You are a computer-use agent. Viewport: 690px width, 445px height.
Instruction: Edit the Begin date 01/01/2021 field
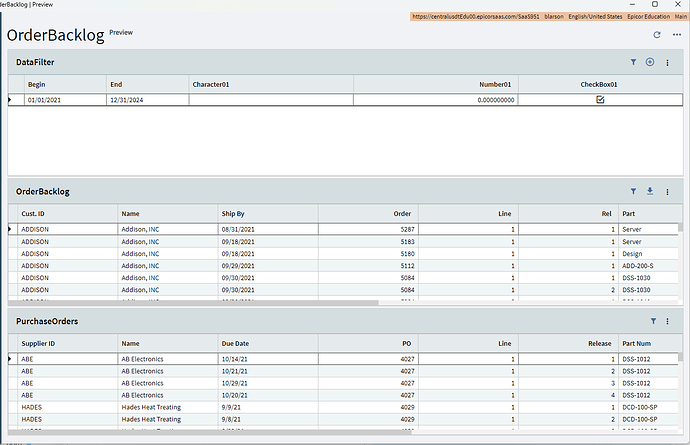tap(65, 100)
